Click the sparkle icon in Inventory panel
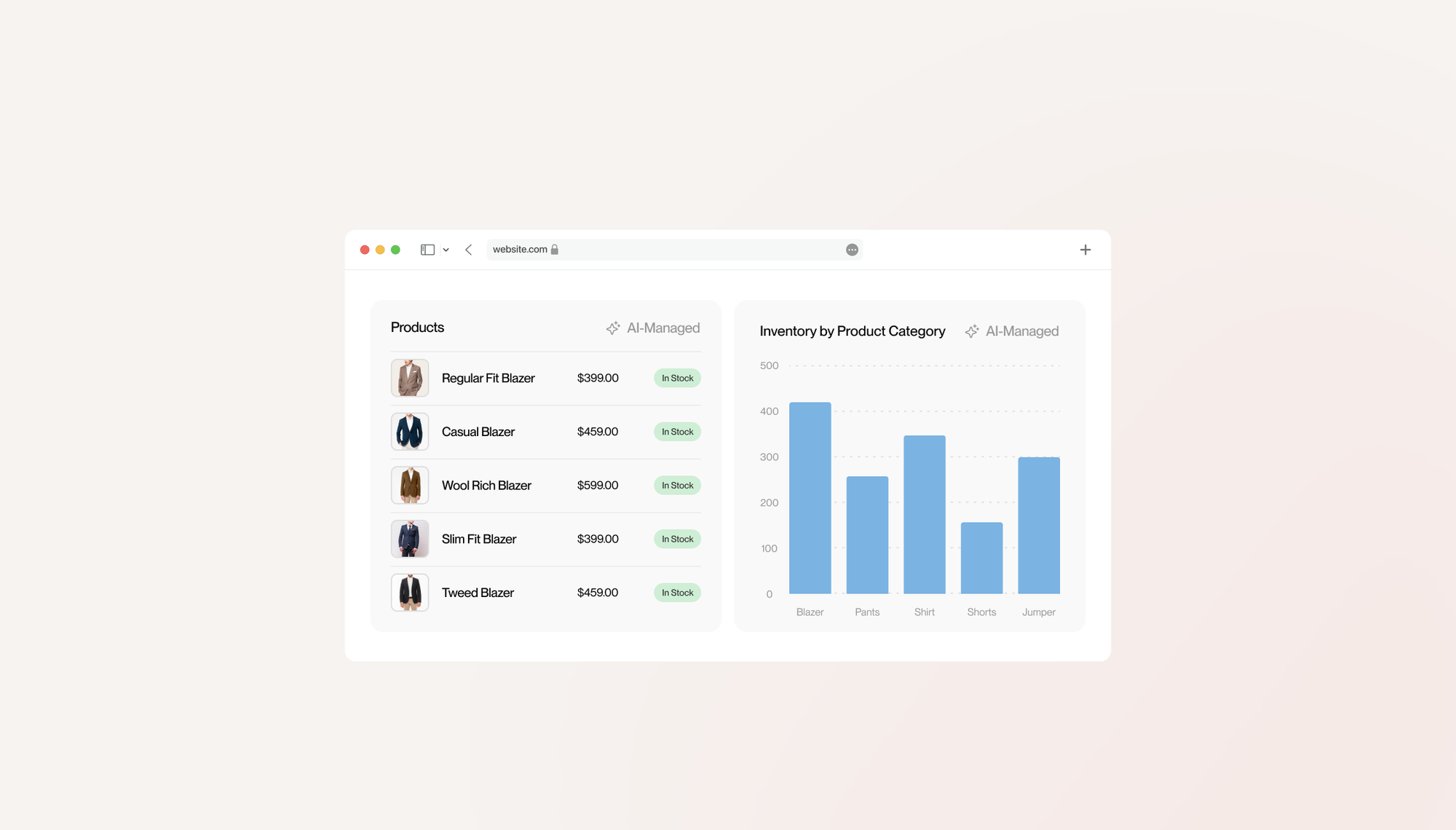Screen dimensions: 1456x830 click(x=972, y=331)
